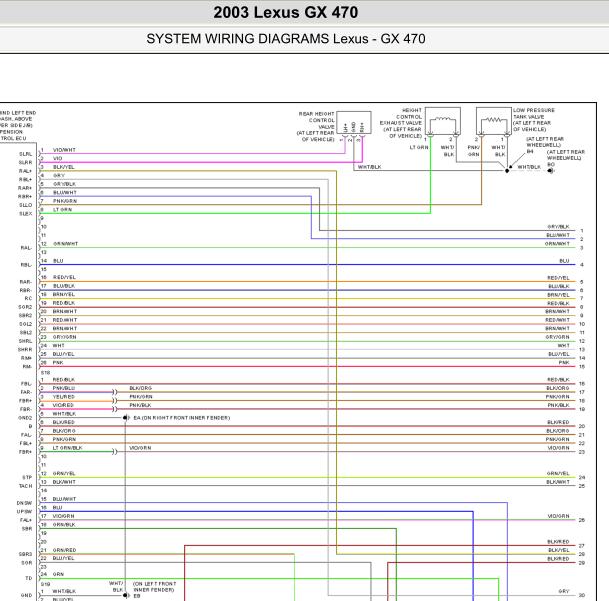Click the "TD" terminal label
Image resolution: width=609 pixels, height=601 pixels.
(x=29, y=578)
